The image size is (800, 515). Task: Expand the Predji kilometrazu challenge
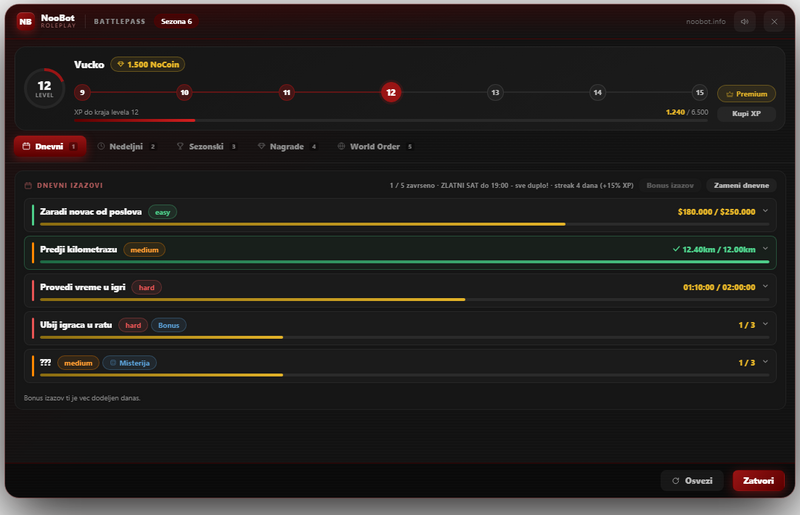tap(765, 249)
